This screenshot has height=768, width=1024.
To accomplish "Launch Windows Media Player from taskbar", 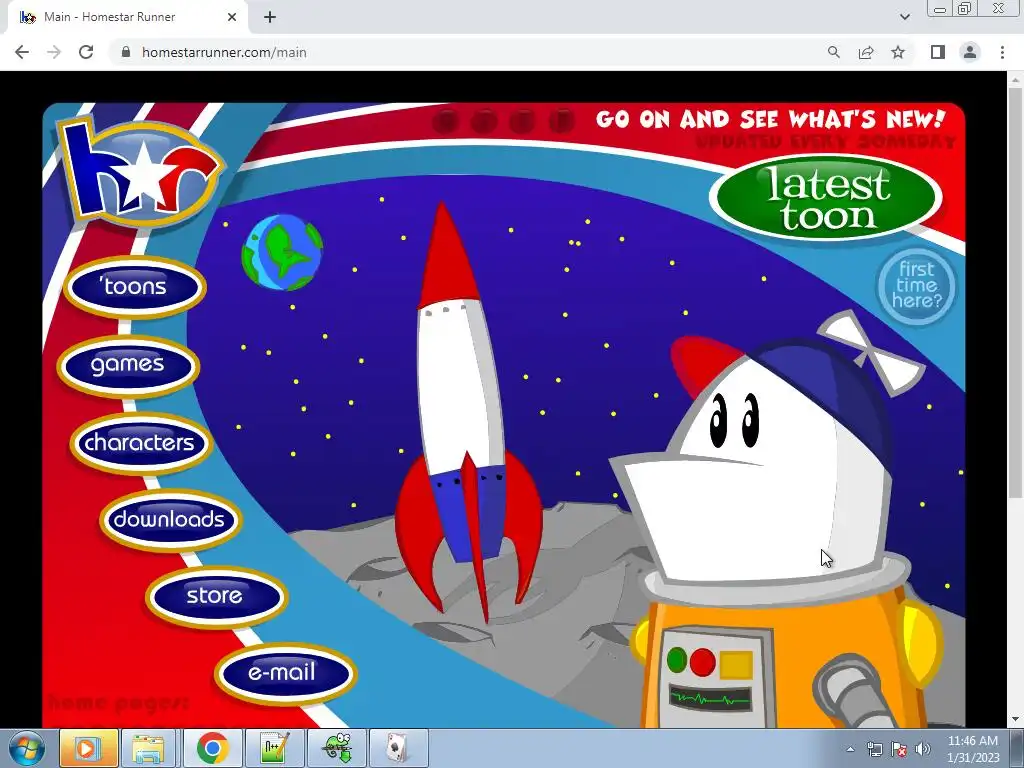I will pos(88,748).
